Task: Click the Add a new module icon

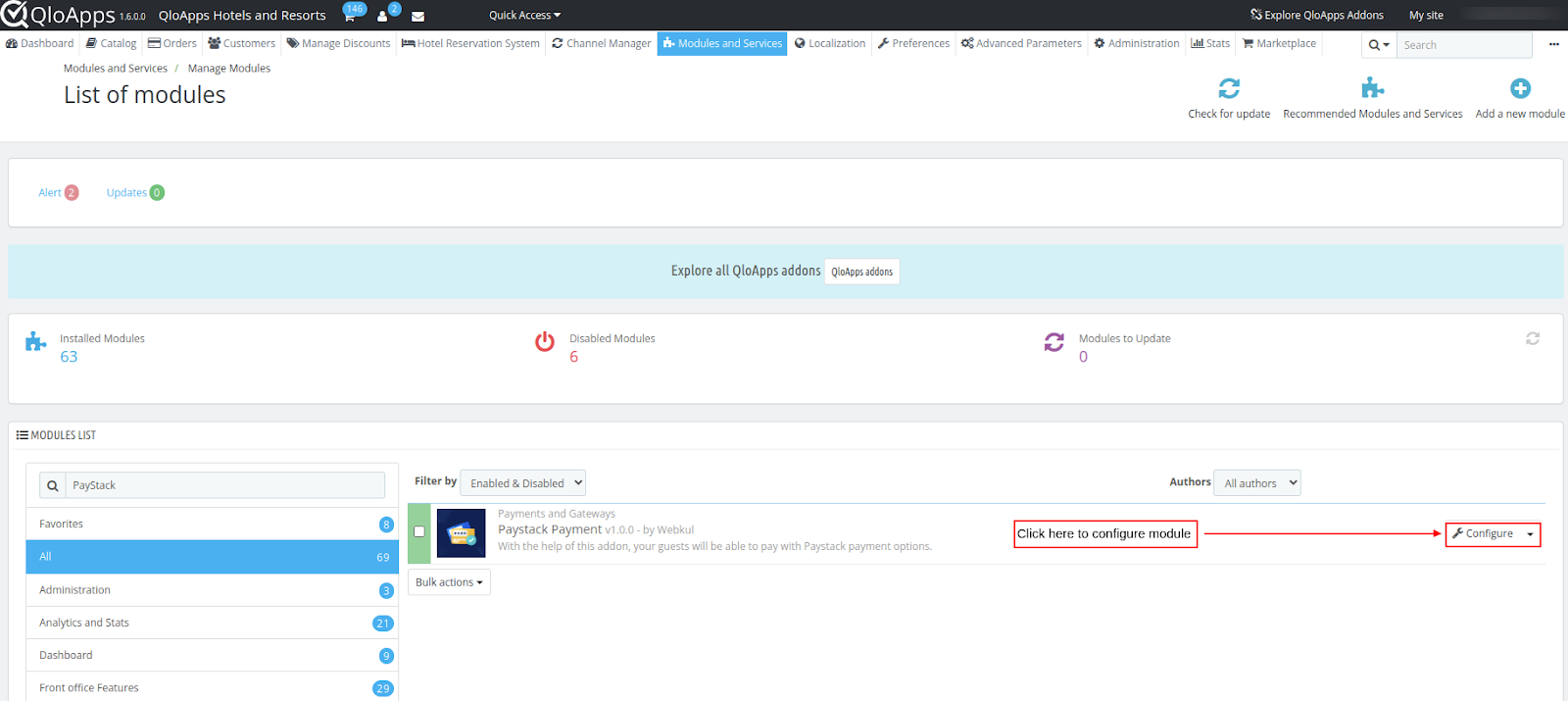Action: pos(1520,88)
